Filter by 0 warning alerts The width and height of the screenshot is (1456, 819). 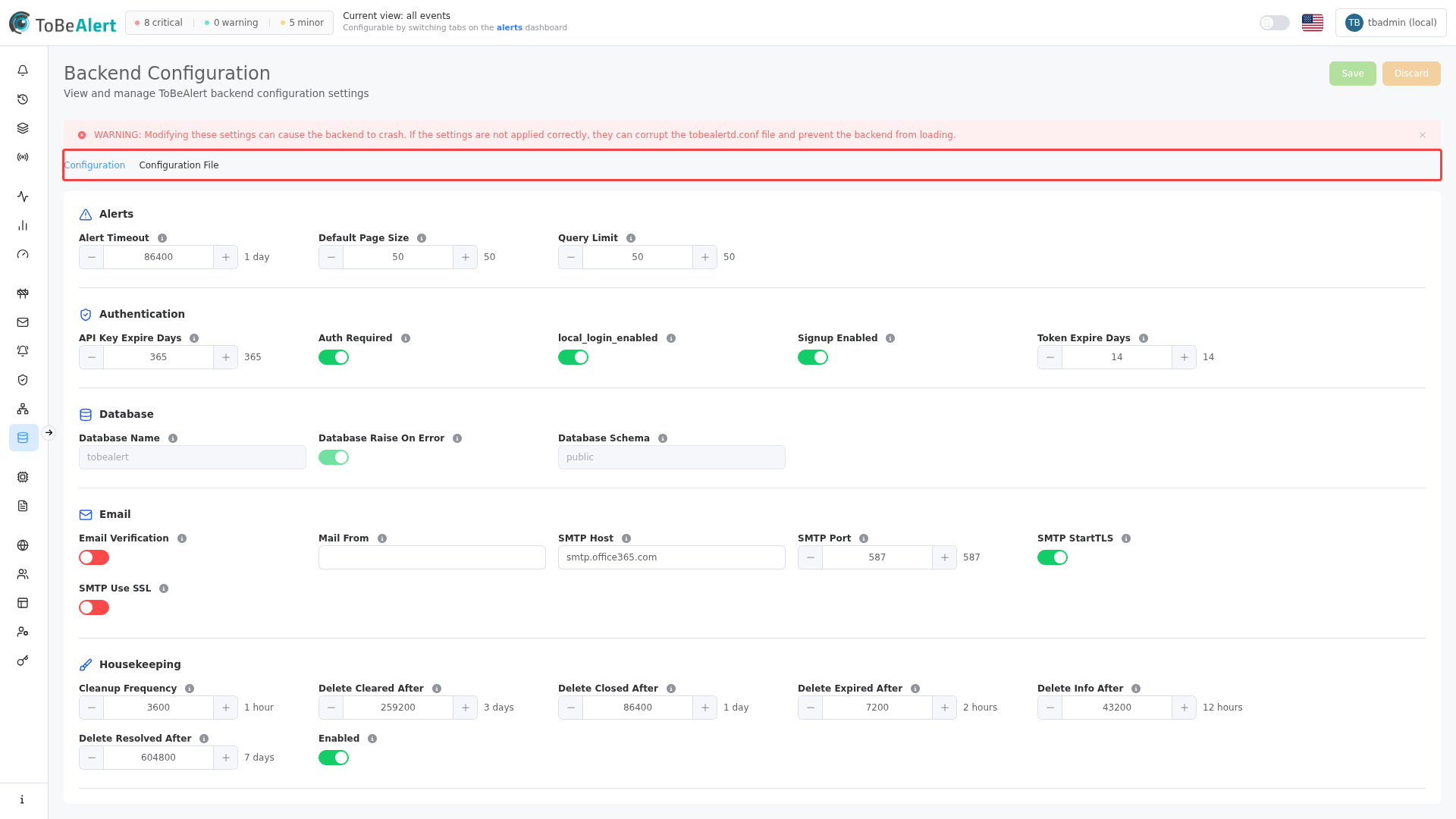231,23
